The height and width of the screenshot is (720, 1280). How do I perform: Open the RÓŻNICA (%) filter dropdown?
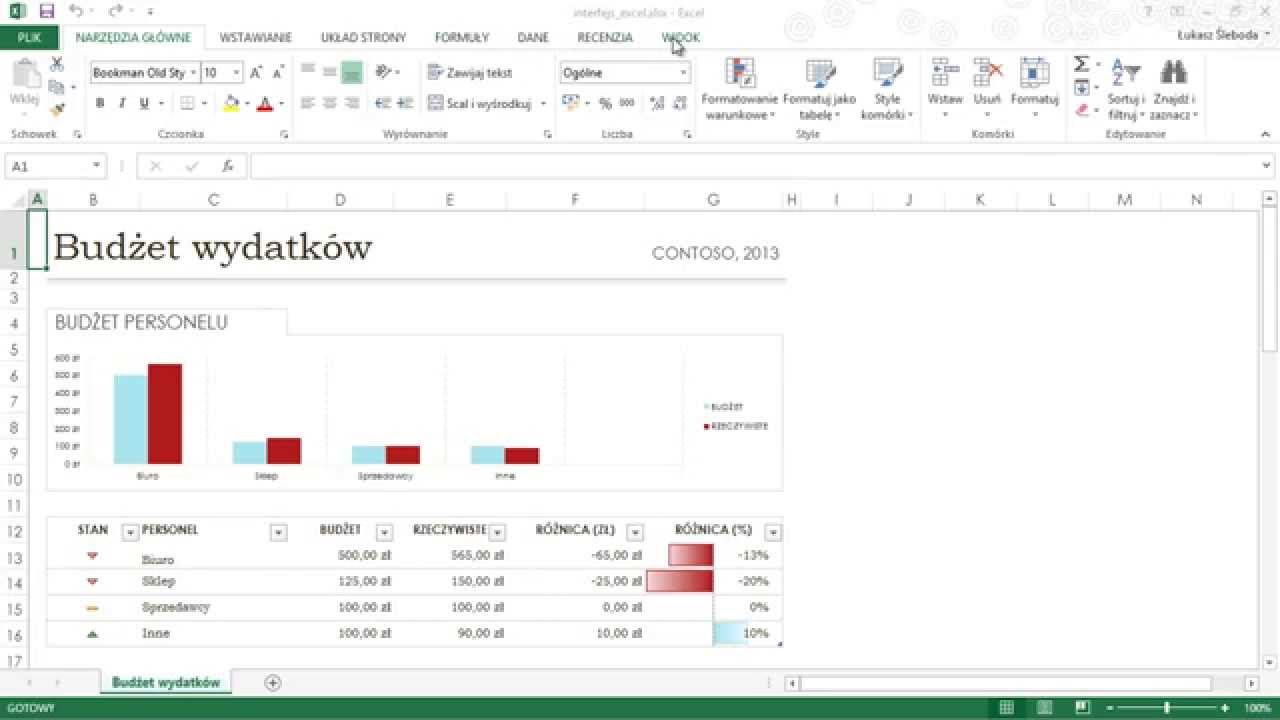tap(772, 533)
